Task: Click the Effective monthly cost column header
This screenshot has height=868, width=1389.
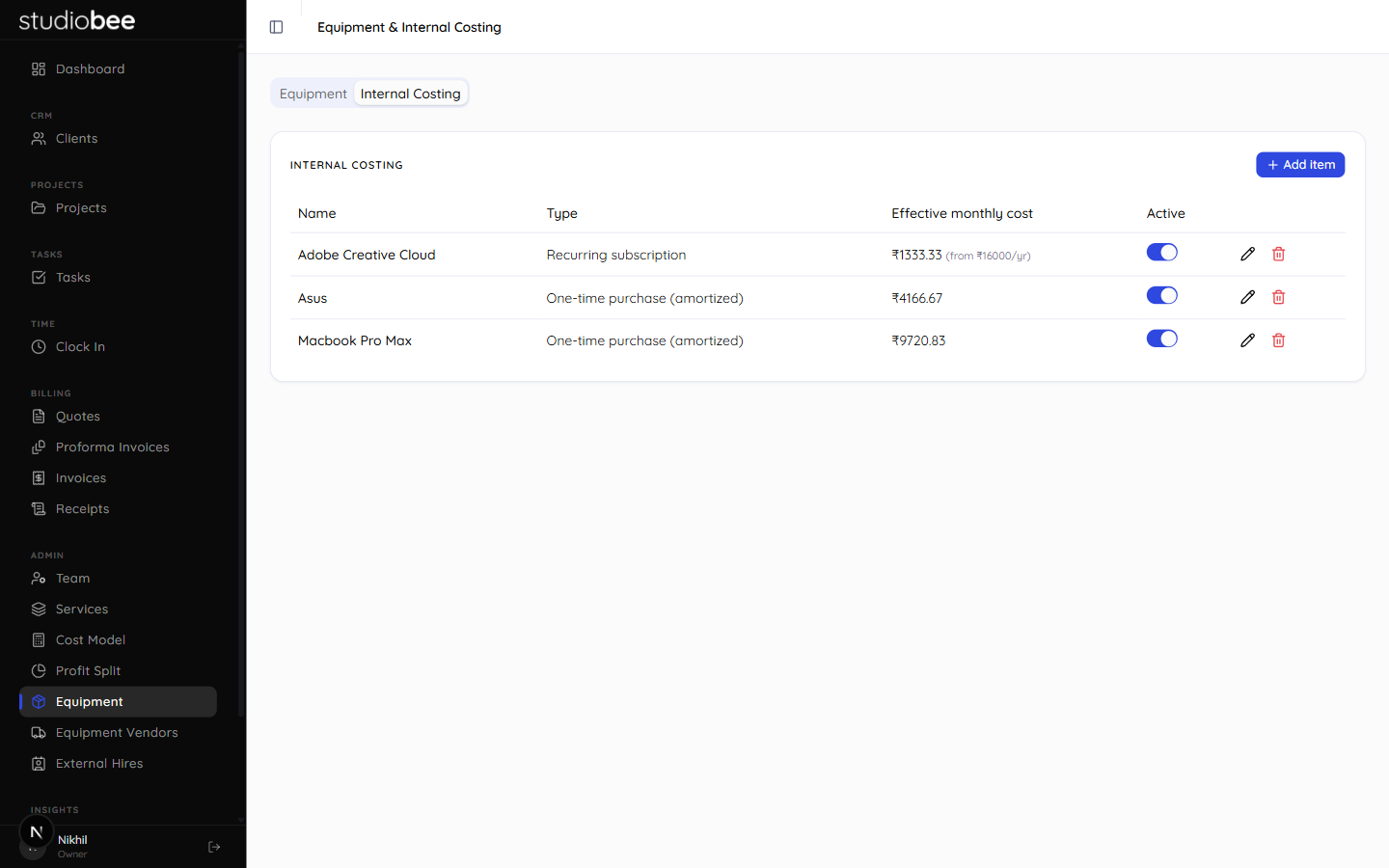Action: point(962,213)
